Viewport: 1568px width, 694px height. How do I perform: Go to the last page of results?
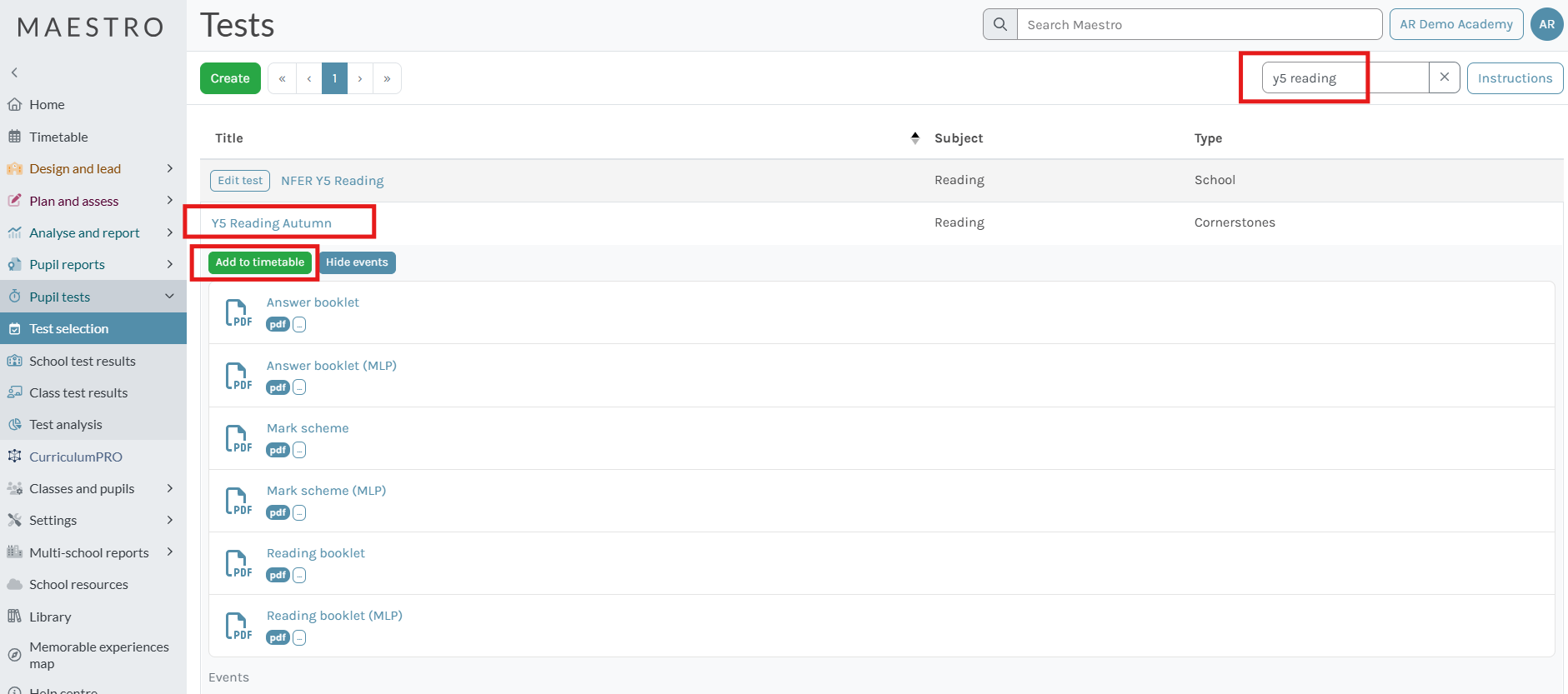tap(387, 78)
